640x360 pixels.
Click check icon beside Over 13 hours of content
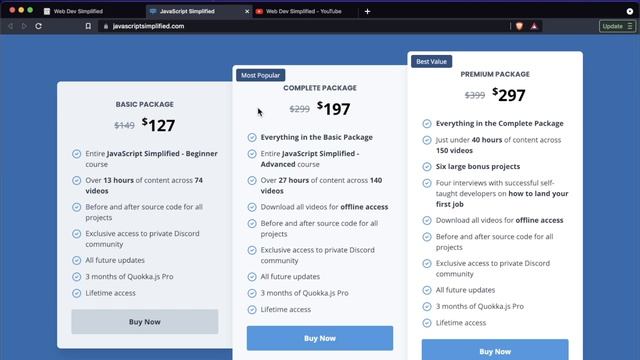click(x=76, y=180)
